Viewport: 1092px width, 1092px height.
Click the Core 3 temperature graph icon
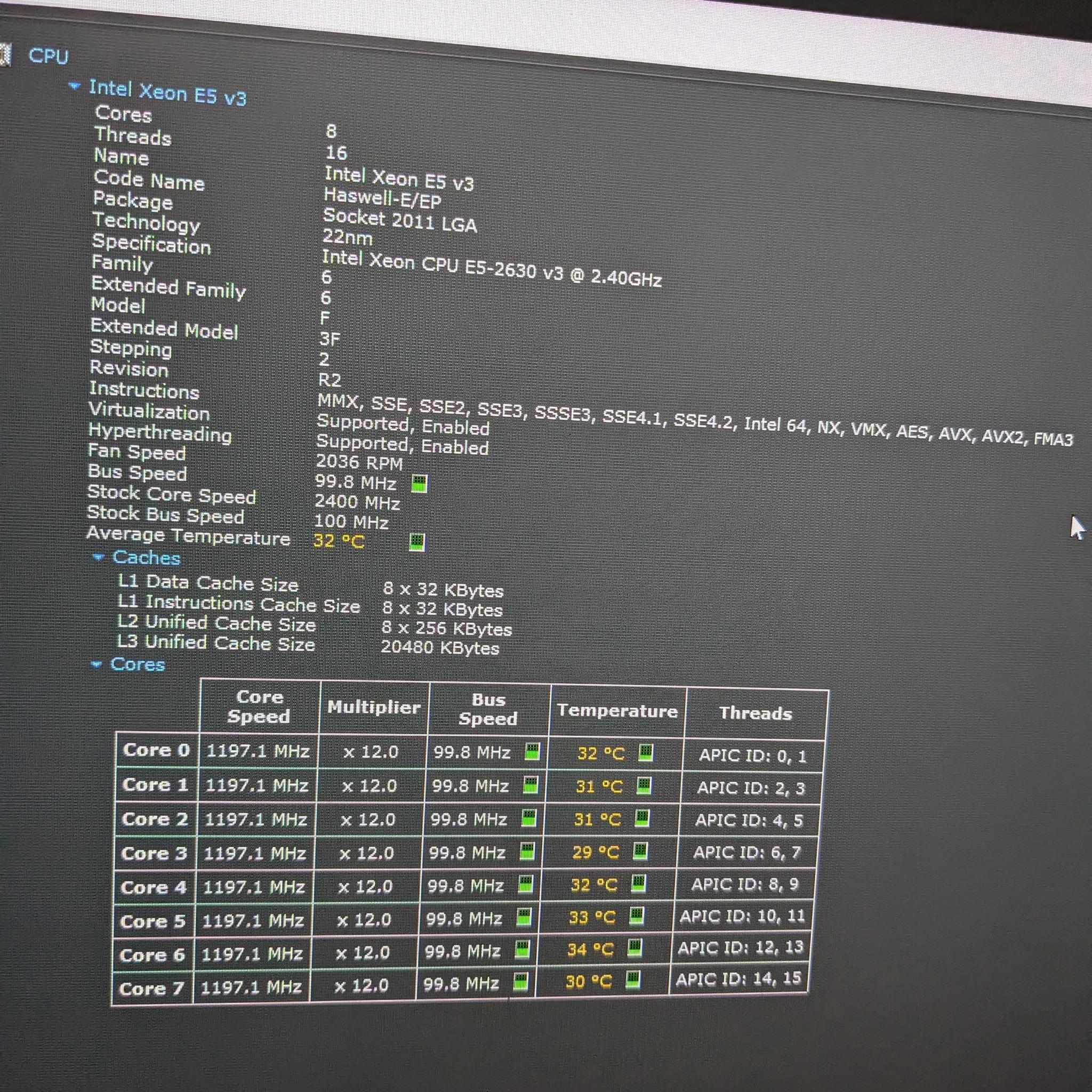[x=640, y=850]
